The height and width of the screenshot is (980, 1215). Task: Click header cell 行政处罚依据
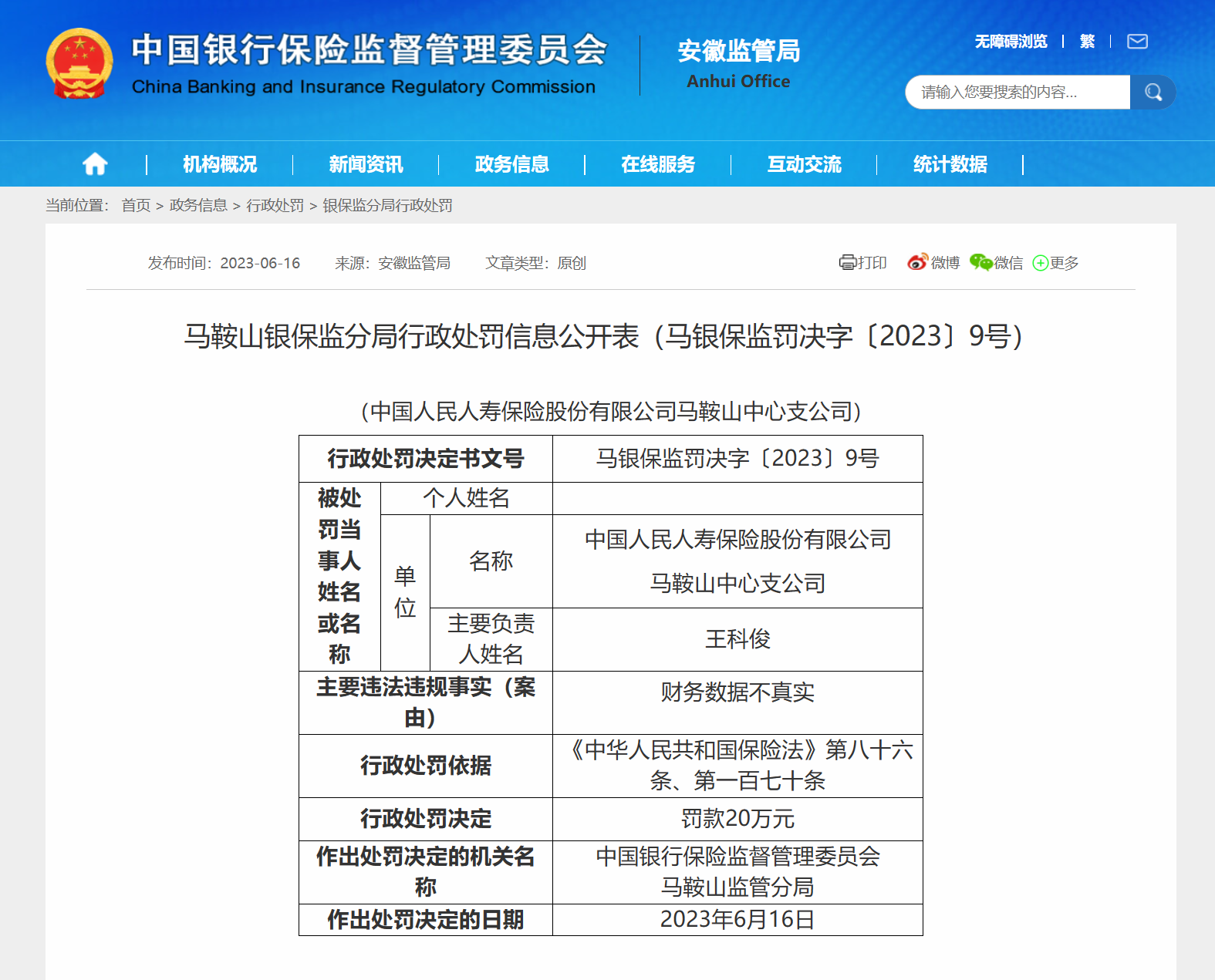(426, 766)
